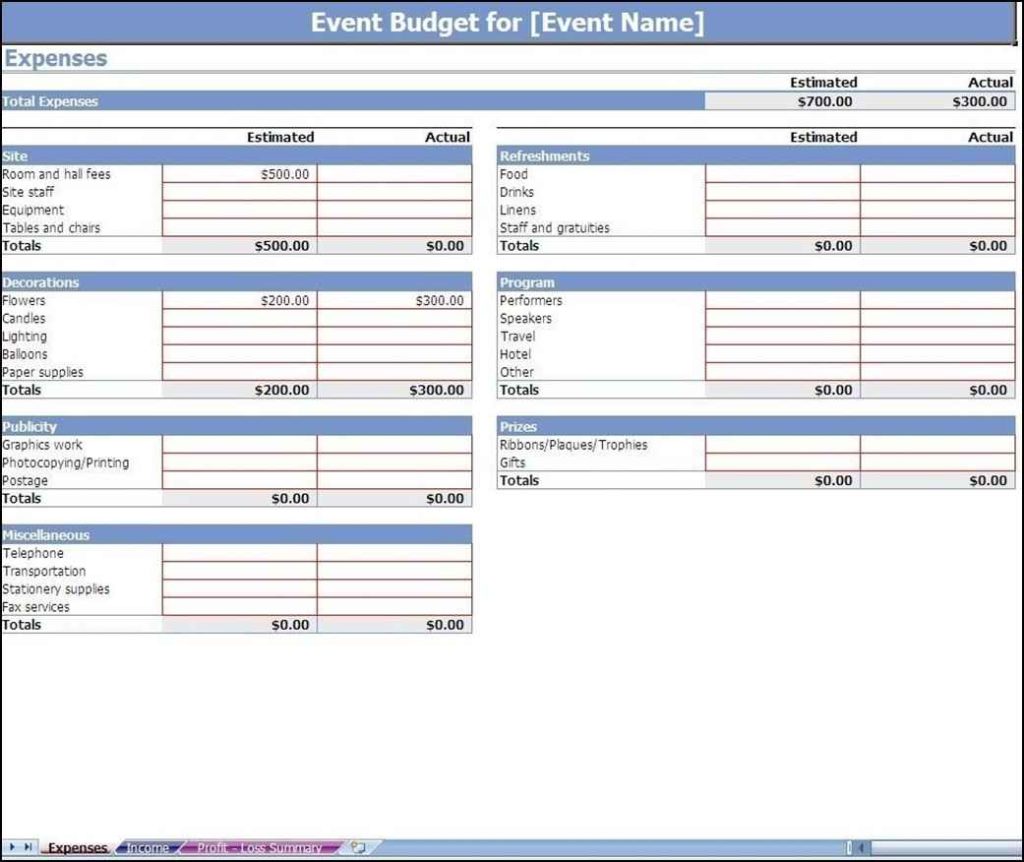Open the Profit - Loss Summary tab
The image size is (1024, 862).
coord(259,848)
